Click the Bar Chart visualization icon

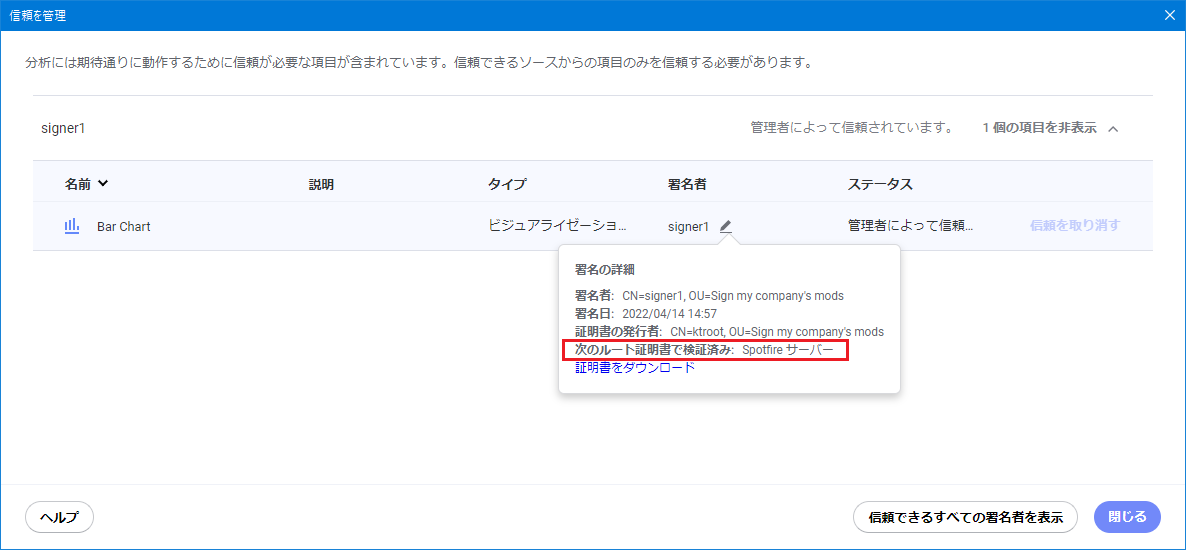[x=72, y=225]
